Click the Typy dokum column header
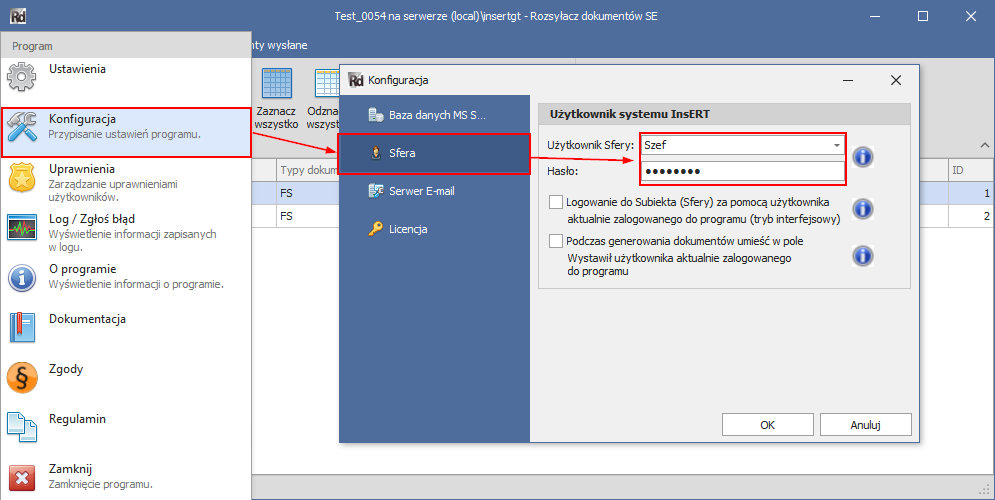This screenshot has height=500, width=995. [x=308, y=170]
